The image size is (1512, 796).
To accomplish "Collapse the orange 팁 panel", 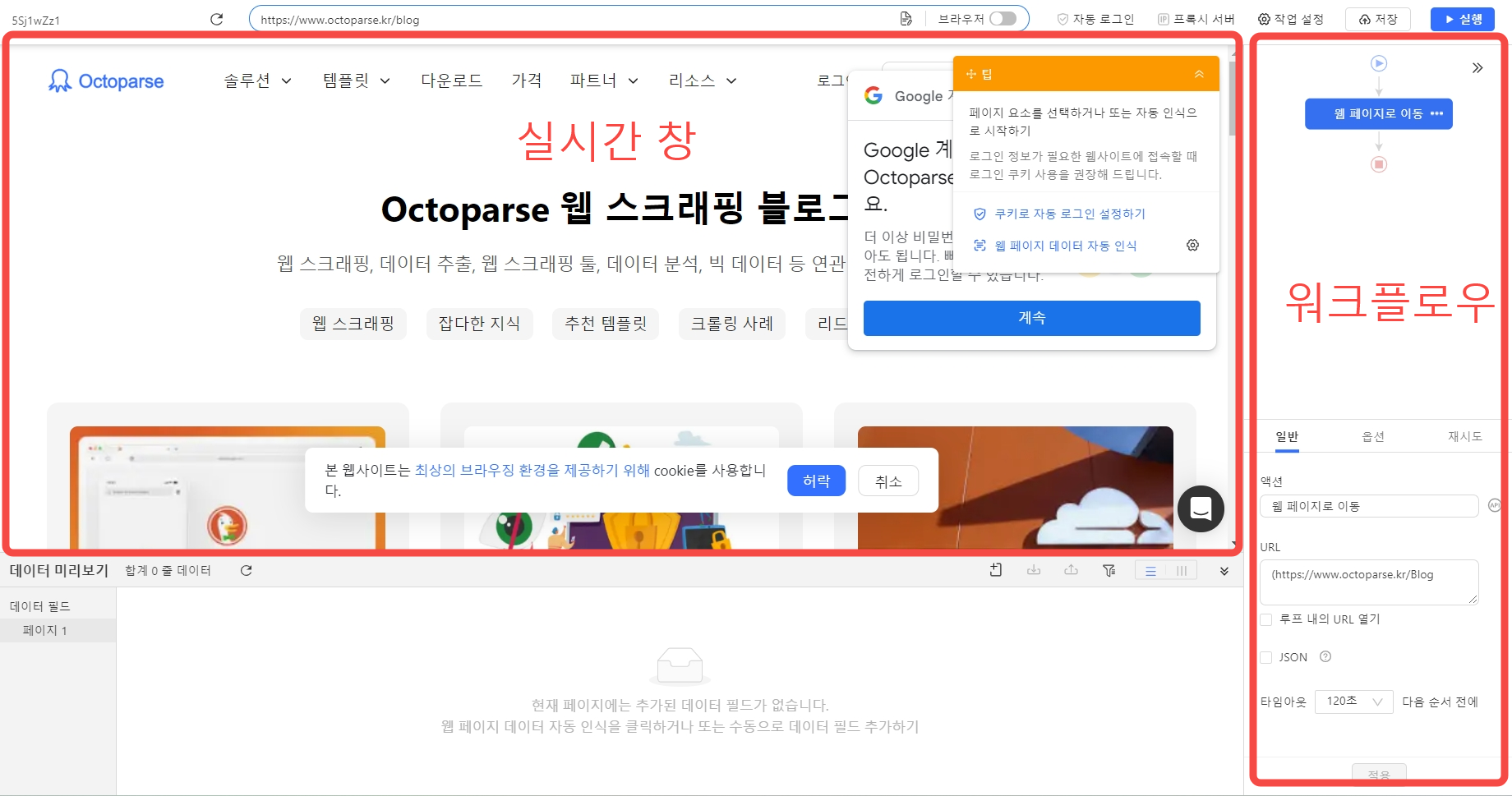I will point(1199,74).
